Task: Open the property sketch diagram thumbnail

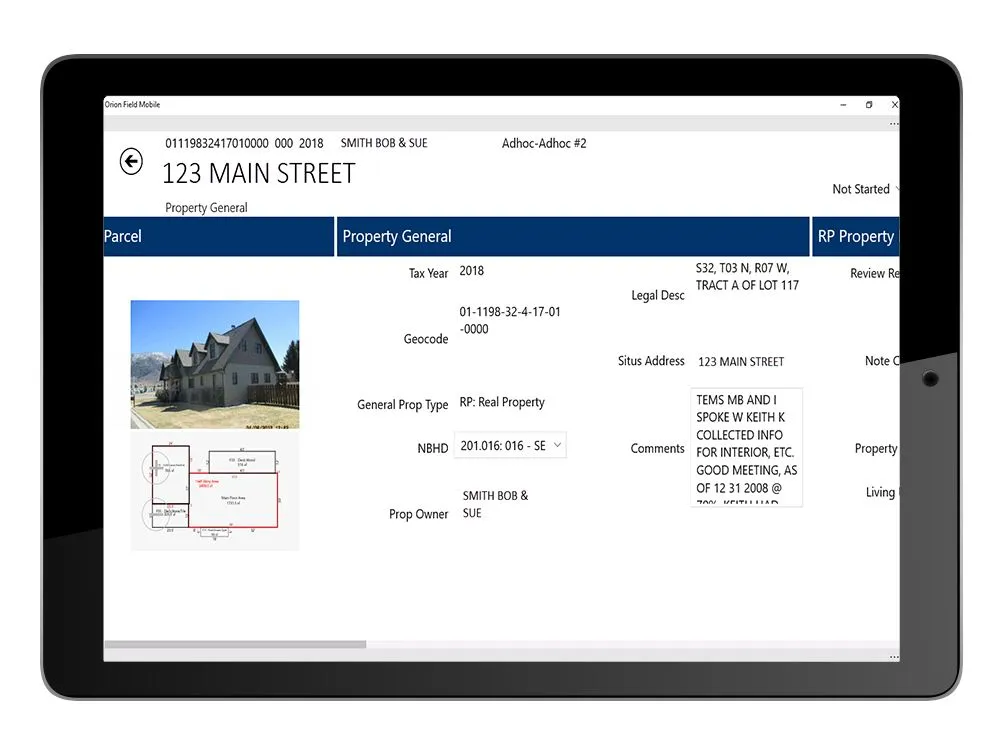Action: (x=214, y=493)
